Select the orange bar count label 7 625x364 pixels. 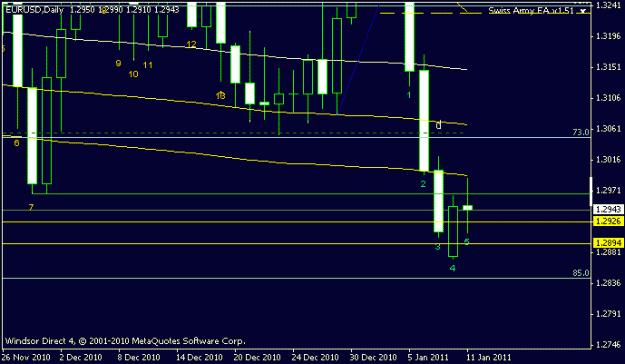(x=31, y=207)
